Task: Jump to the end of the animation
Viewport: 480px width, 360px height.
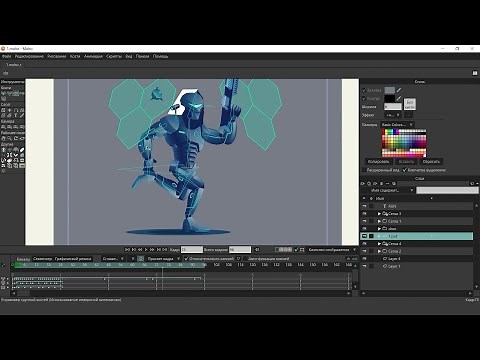Action: (165, 249)
